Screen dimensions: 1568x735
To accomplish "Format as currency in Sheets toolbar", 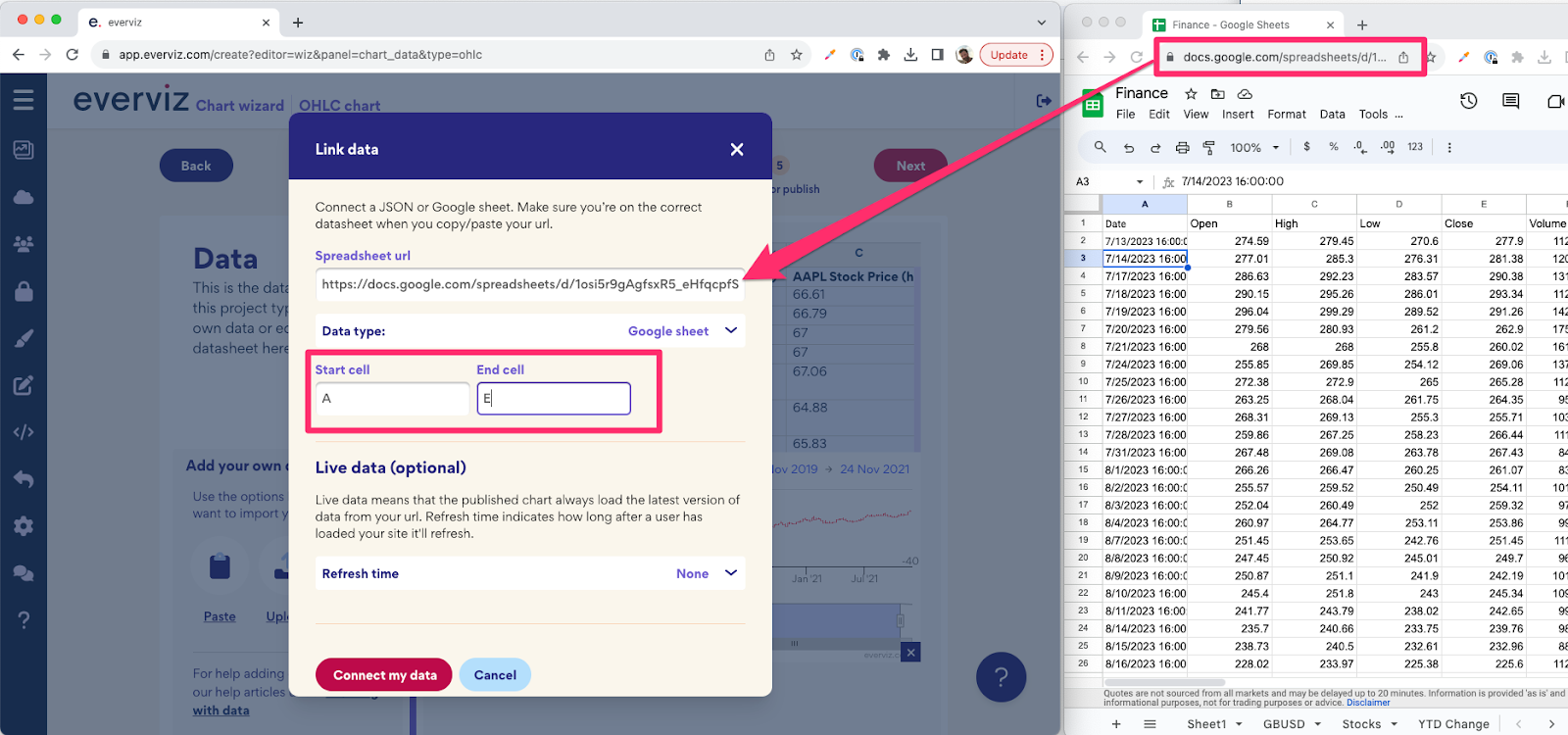I will coord(1306,147).
